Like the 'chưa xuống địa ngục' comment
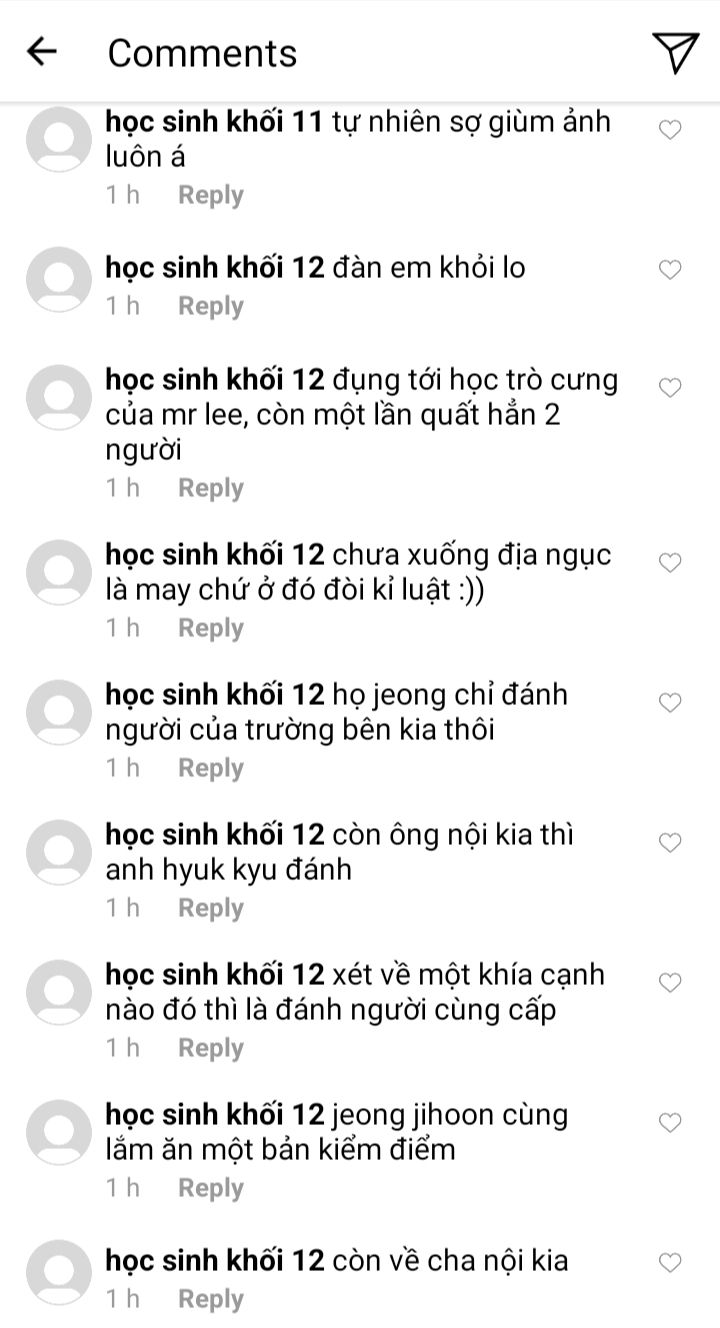The width and height of the screenshot is (720, 1328). coord(670,562)
